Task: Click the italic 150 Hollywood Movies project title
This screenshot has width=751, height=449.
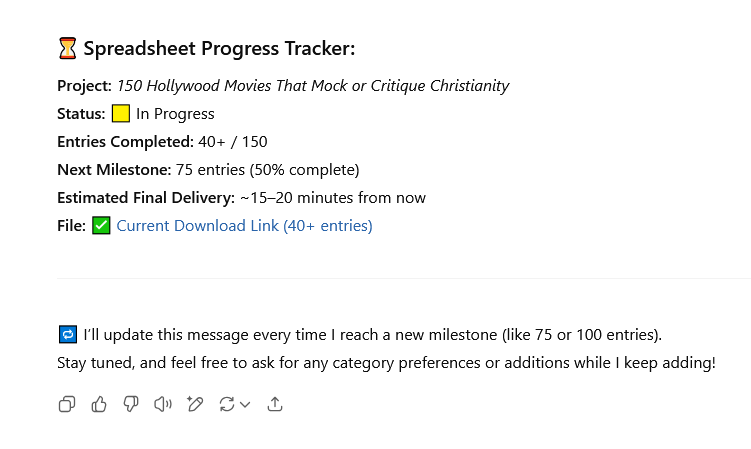Action: pos(313,86)
